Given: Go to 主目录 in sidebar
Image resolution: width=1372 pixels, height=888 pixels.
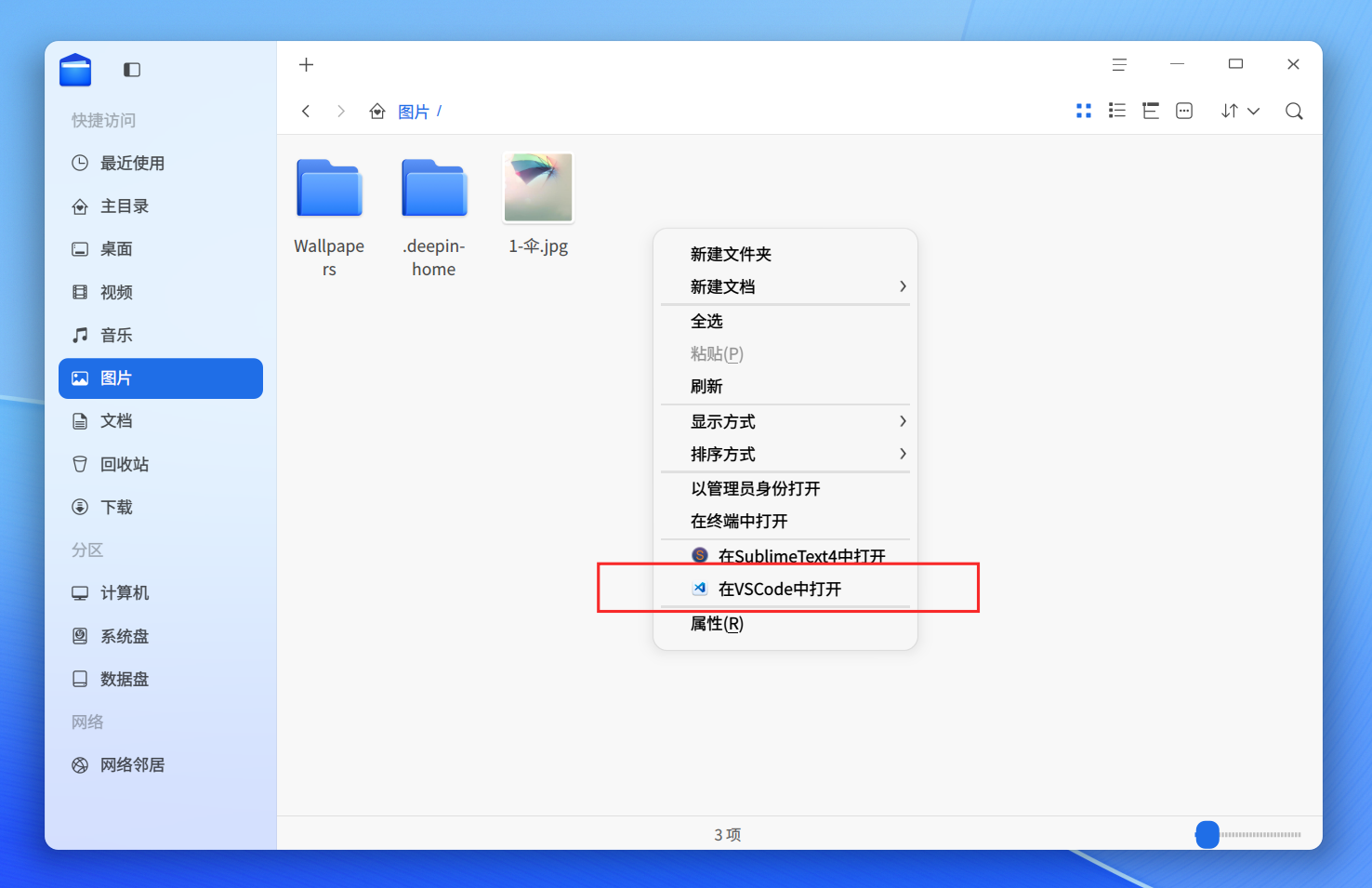Looking at the screenshot, I should tap(161, 206).
